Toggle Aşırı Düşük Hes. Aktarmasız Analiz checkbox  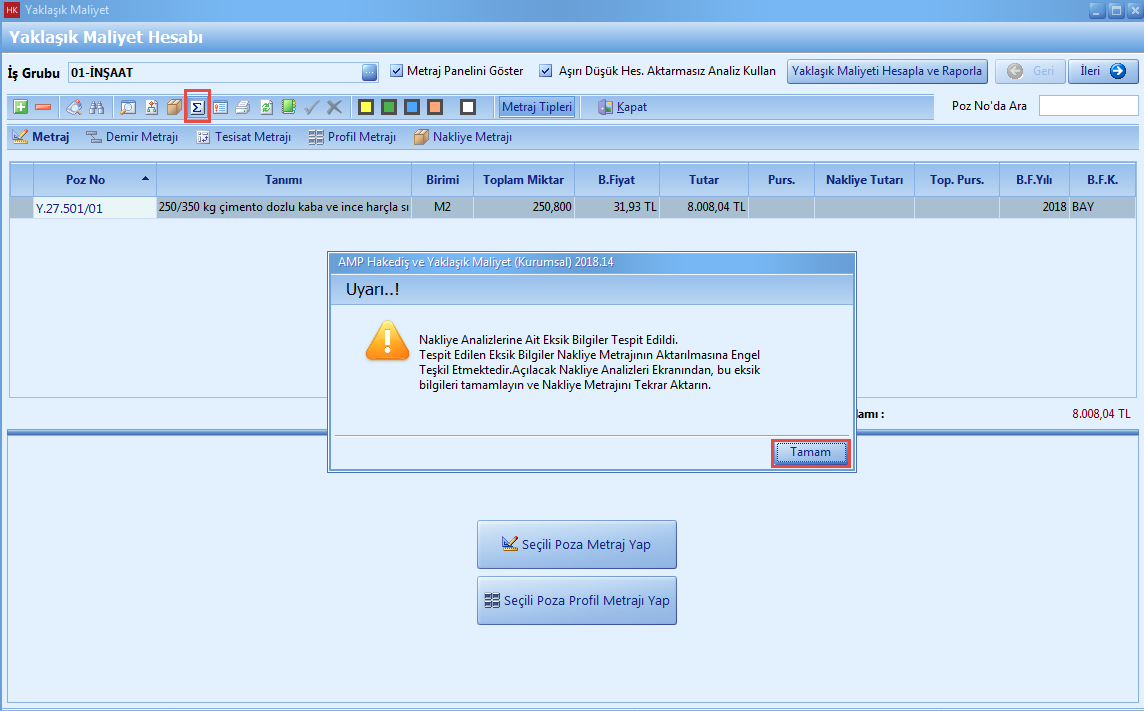point(546,71)
